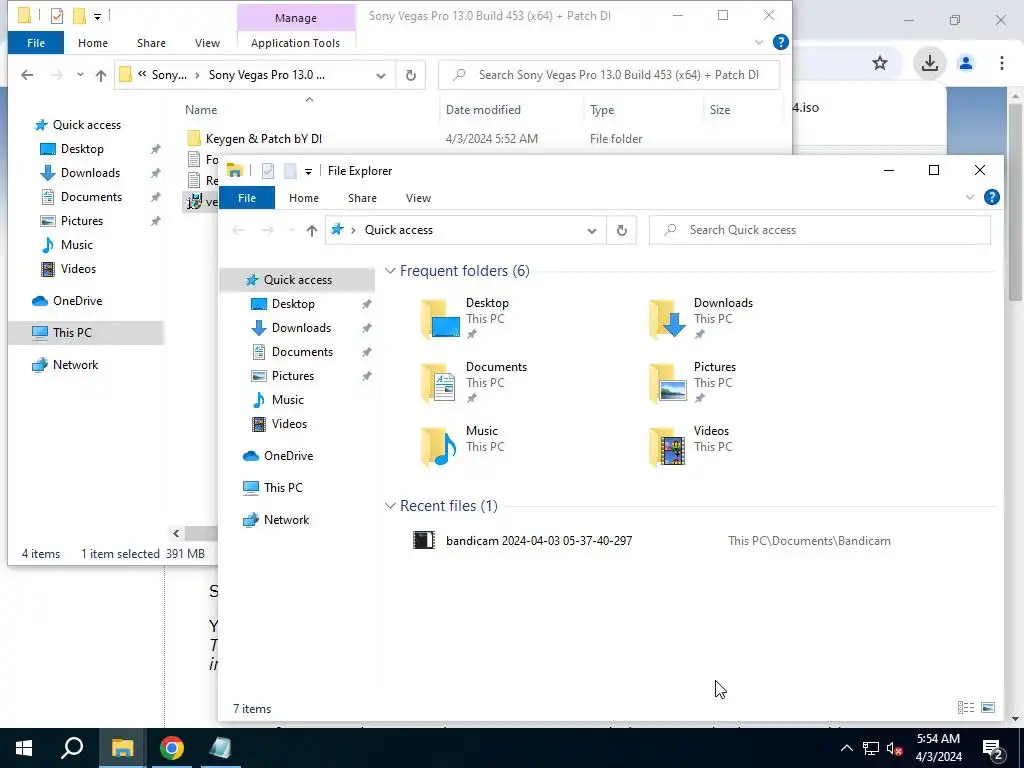1024x768 pixels.
Task: Click search field in Sony Vegas window
Action: (609, 75)
